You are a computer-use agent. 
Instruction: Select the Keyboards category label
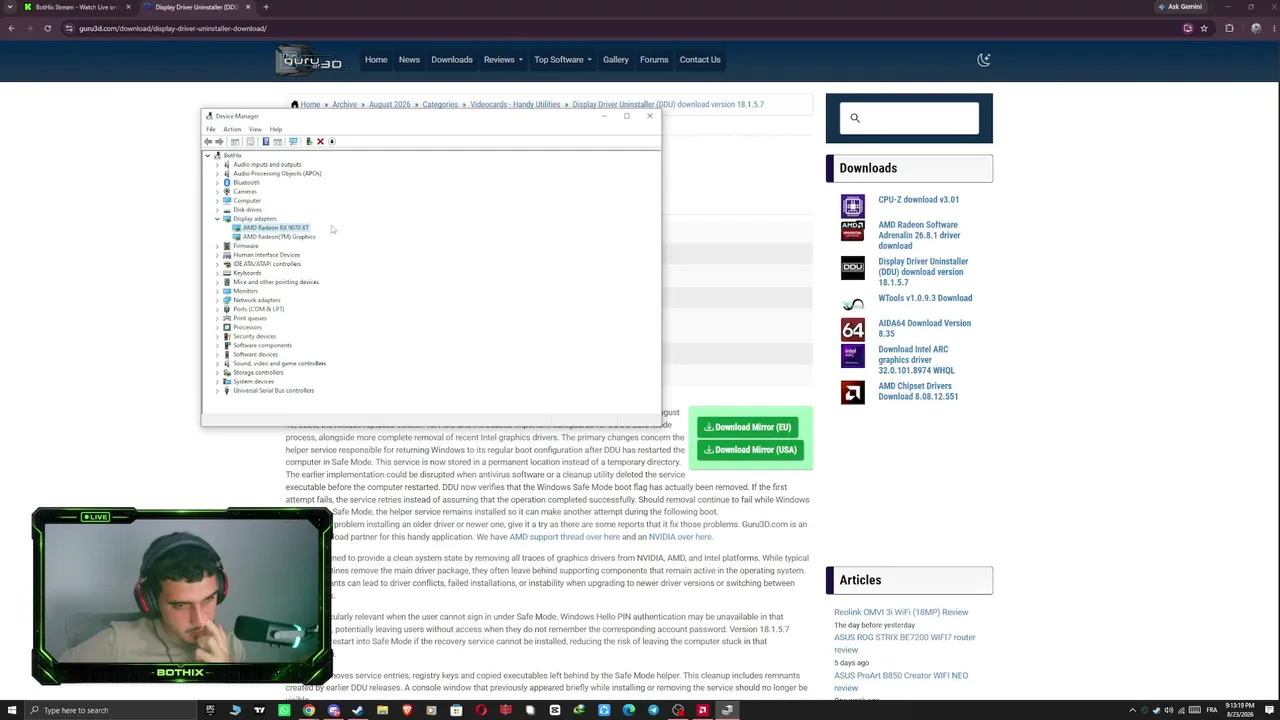tap(247, 273)
